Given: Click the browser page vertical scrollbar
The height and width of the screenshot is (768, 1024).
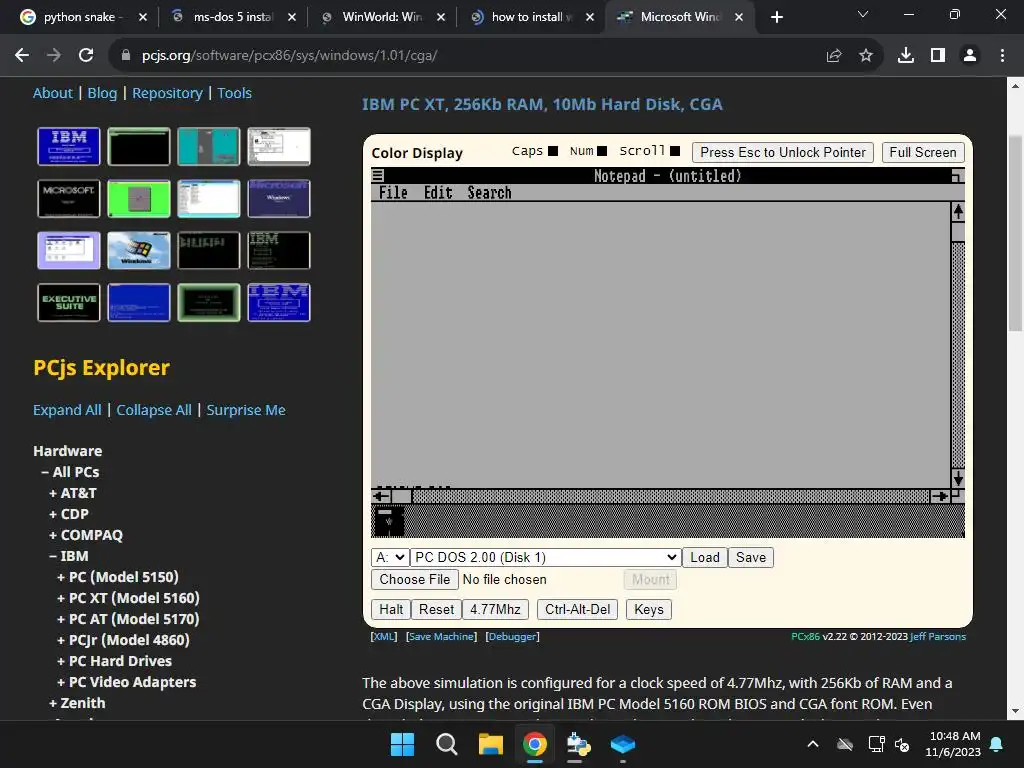Looking at the screenshot, I should 1014,233.
